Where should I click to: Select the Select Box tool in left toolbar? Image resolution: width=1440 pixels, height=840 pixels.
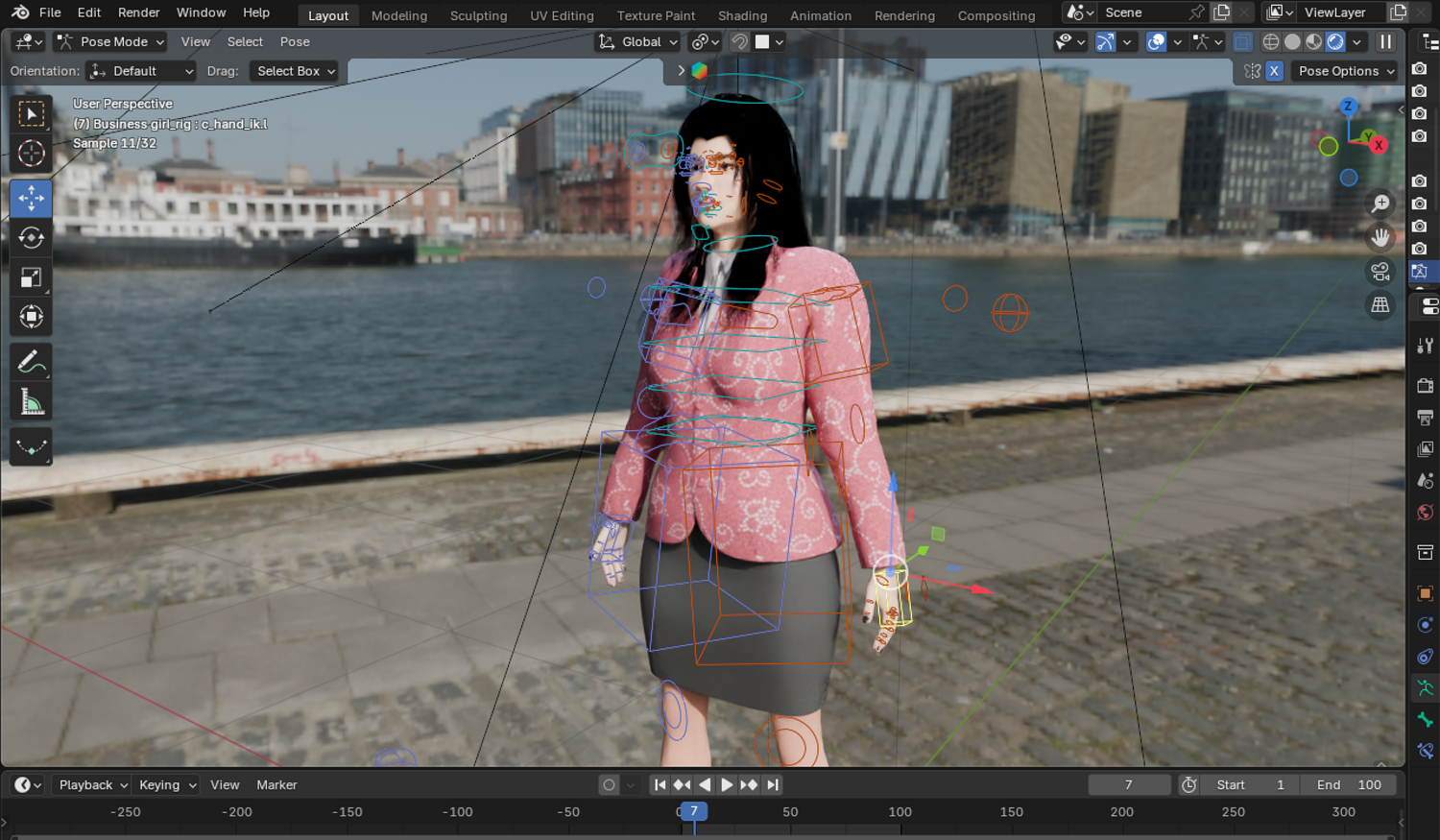pyautogui.click(x=31, y=114)
